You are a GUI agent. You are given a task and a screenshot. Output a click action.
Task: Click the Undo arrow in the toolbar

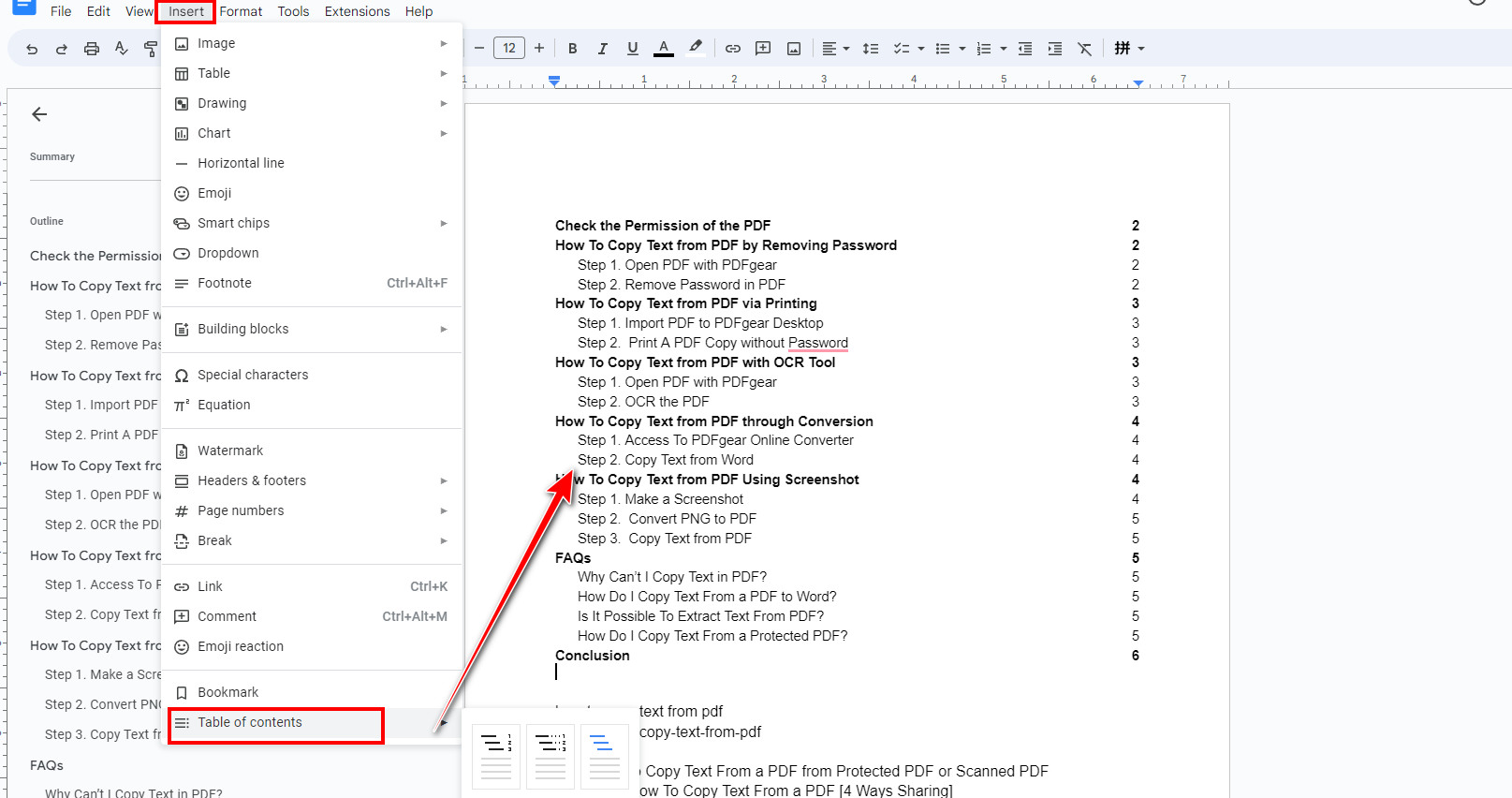click(x=32, y=49)
